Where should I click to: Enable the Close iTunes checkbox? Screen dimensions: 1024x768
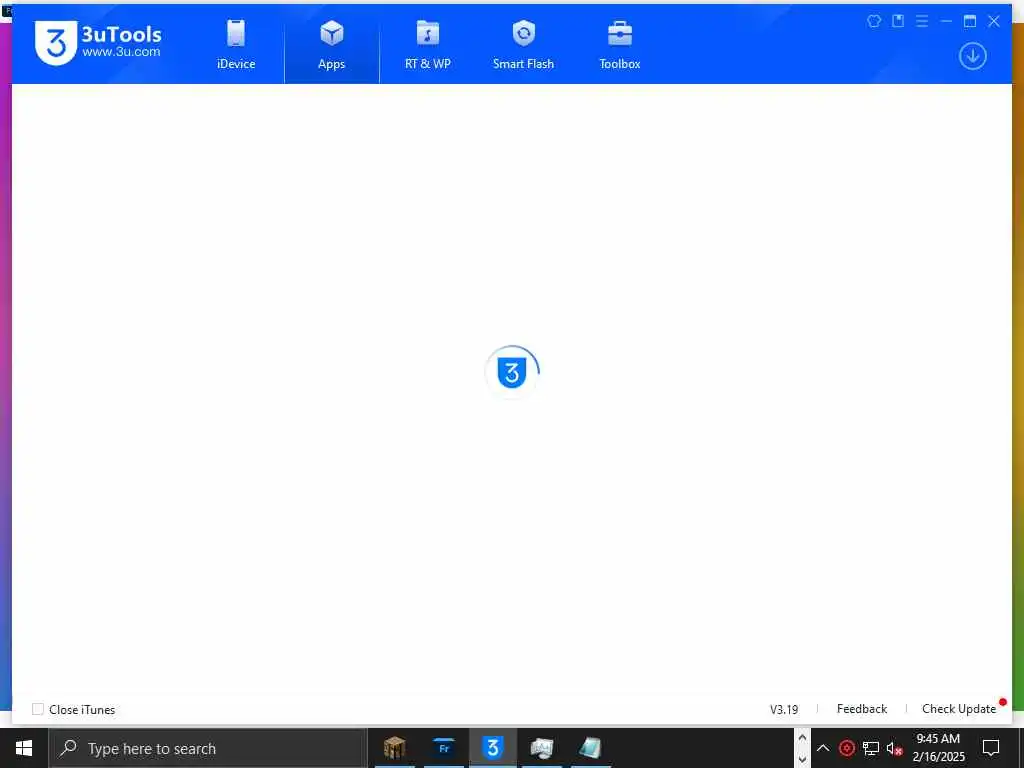click(x=38, y=709)
